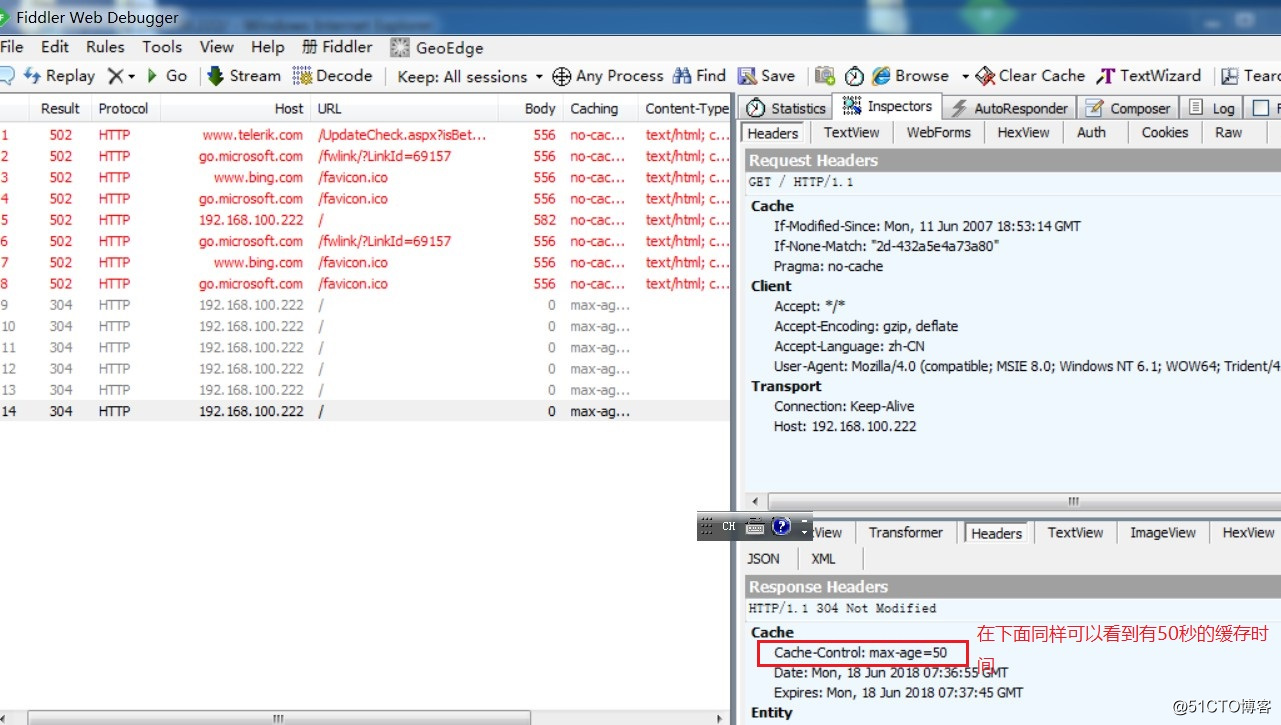This screenshot has width=1281, height=725.
Task: Select session 9 with result 304
Action: (365, 305)
